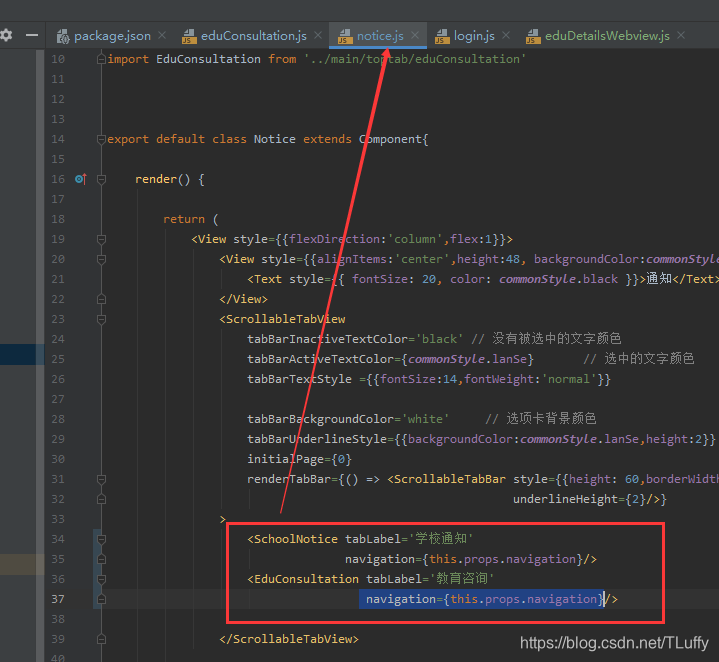The image size is (719, 662).
Task: Collapse the import block fold marker on line 10
Action: coord(101,59)
